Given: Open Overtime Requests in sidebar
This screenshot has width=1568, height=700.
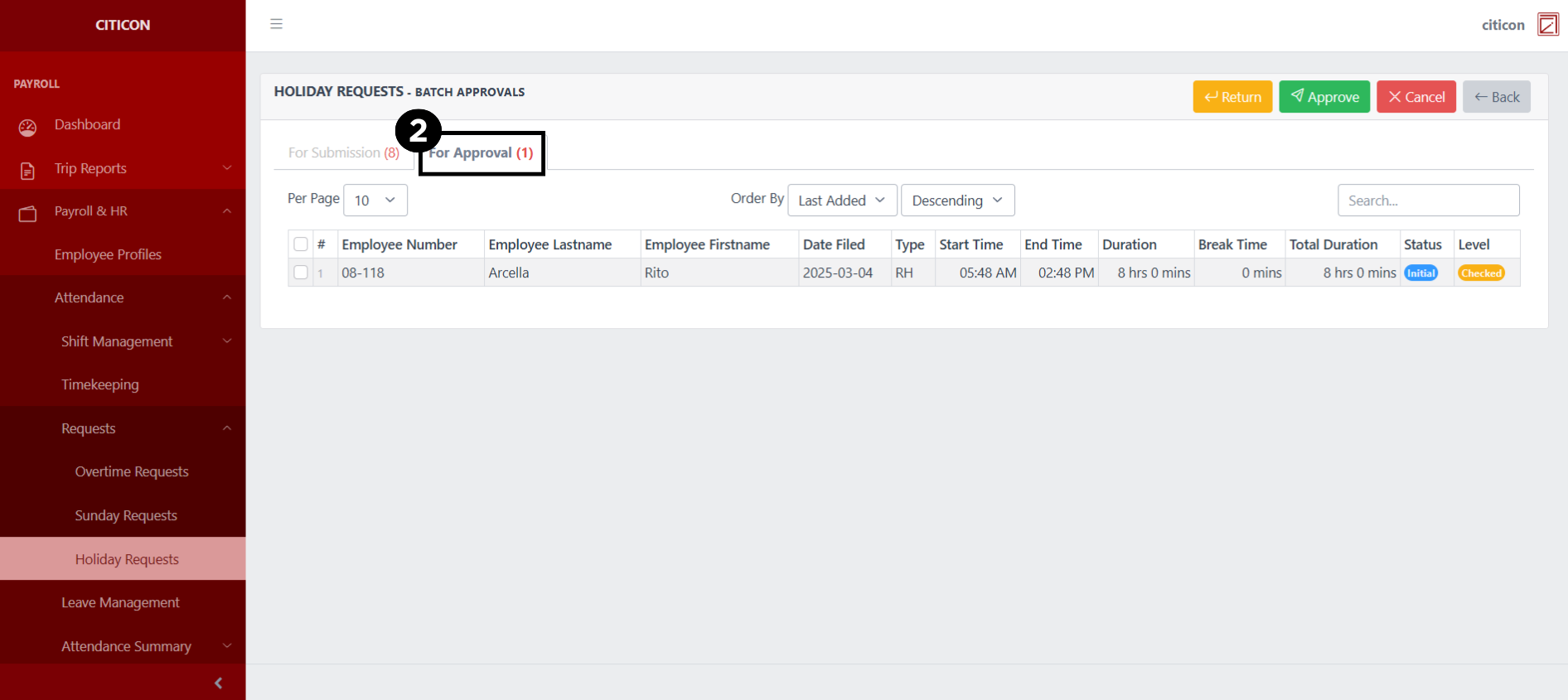Looking at the screenshot, I should tap(132, 472).
